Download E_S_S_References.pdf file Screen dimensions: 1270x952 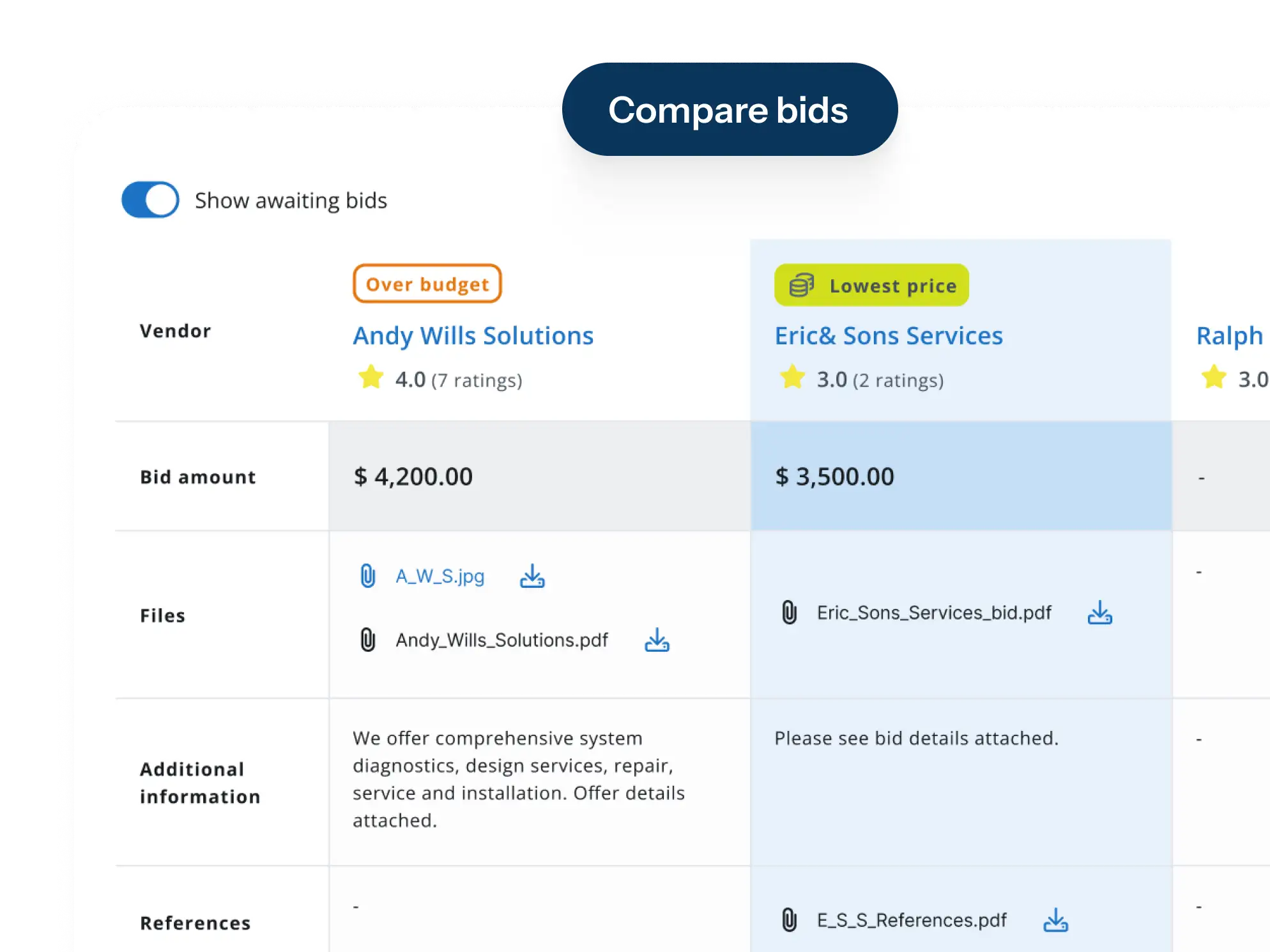click(x=1055, y=921)
